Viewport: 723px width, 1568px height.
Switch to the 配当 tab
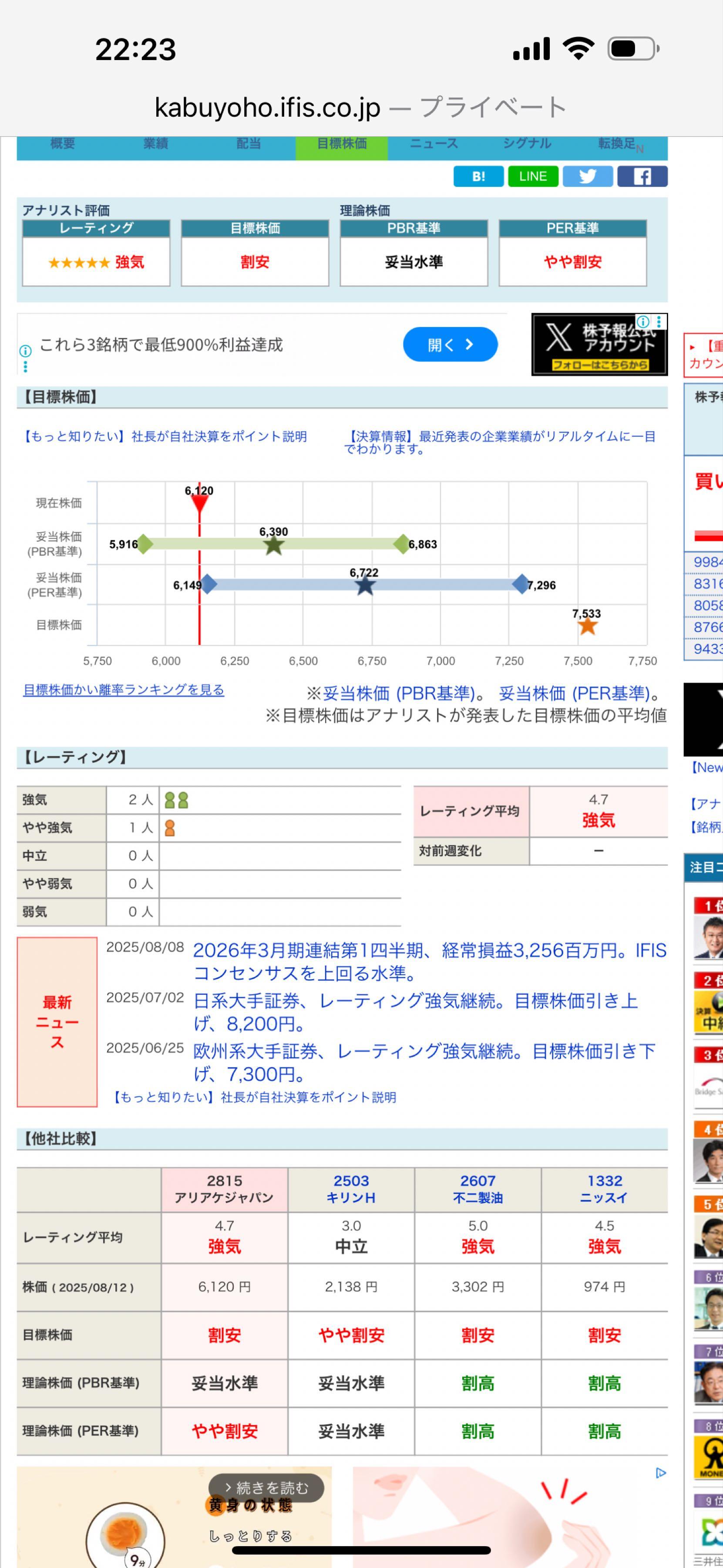247,144
